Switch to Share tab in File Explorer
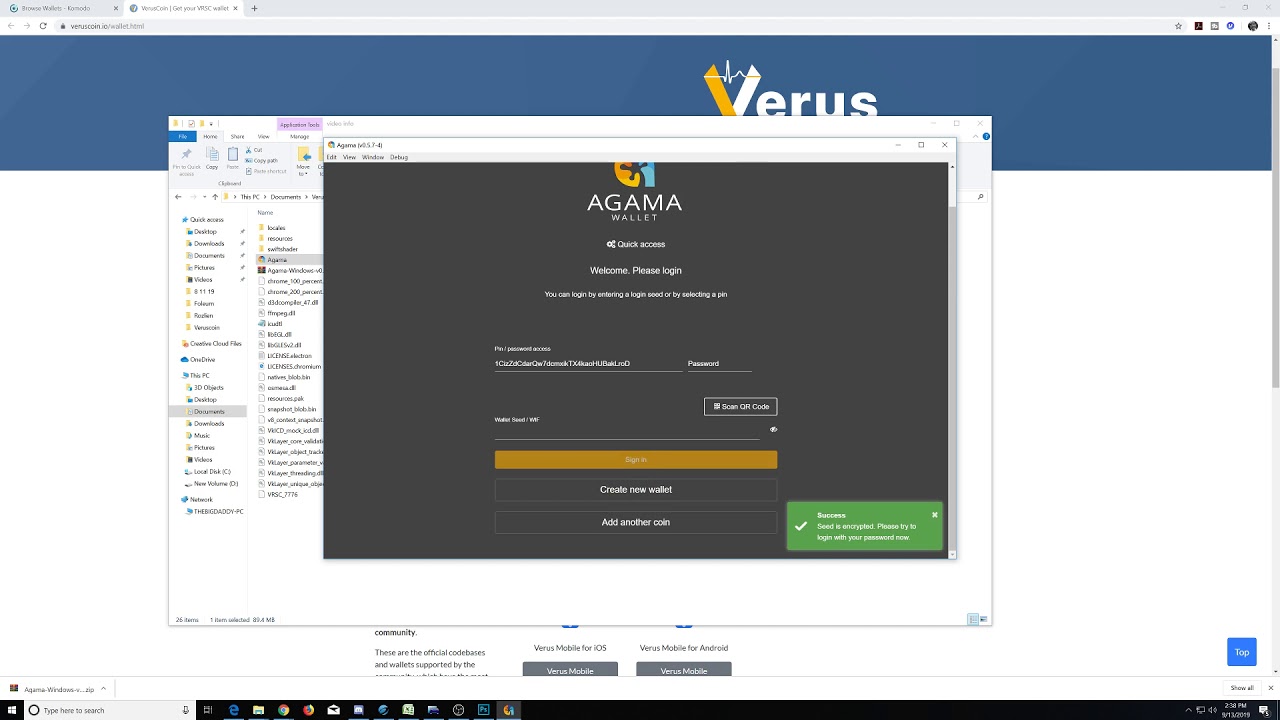Image resolution: width=1280 pixels, height=720 pixels. point(237,136)
